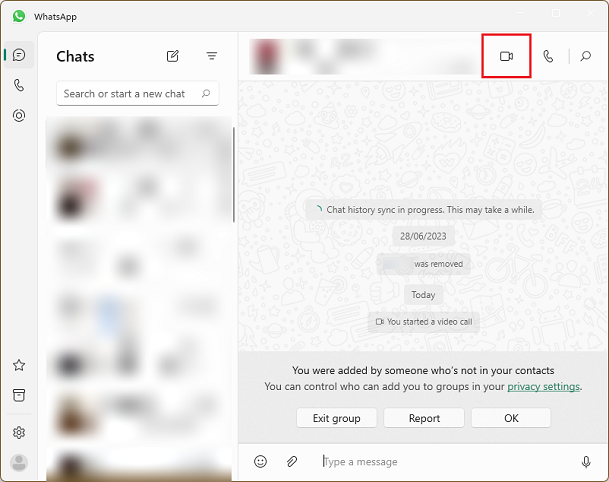The height and width of the screenshot is (482, 609).
Task: Open the group info from the chat header
Action: [363, 57]
